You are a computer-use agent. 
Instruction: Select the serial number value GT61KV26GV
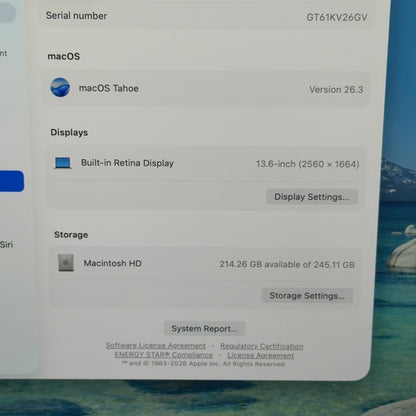click(337, 17)
